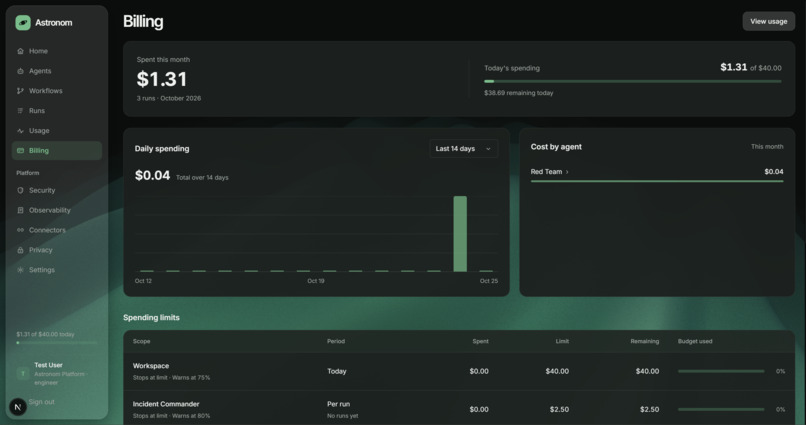Click the Oct 25 axis label

488,281
